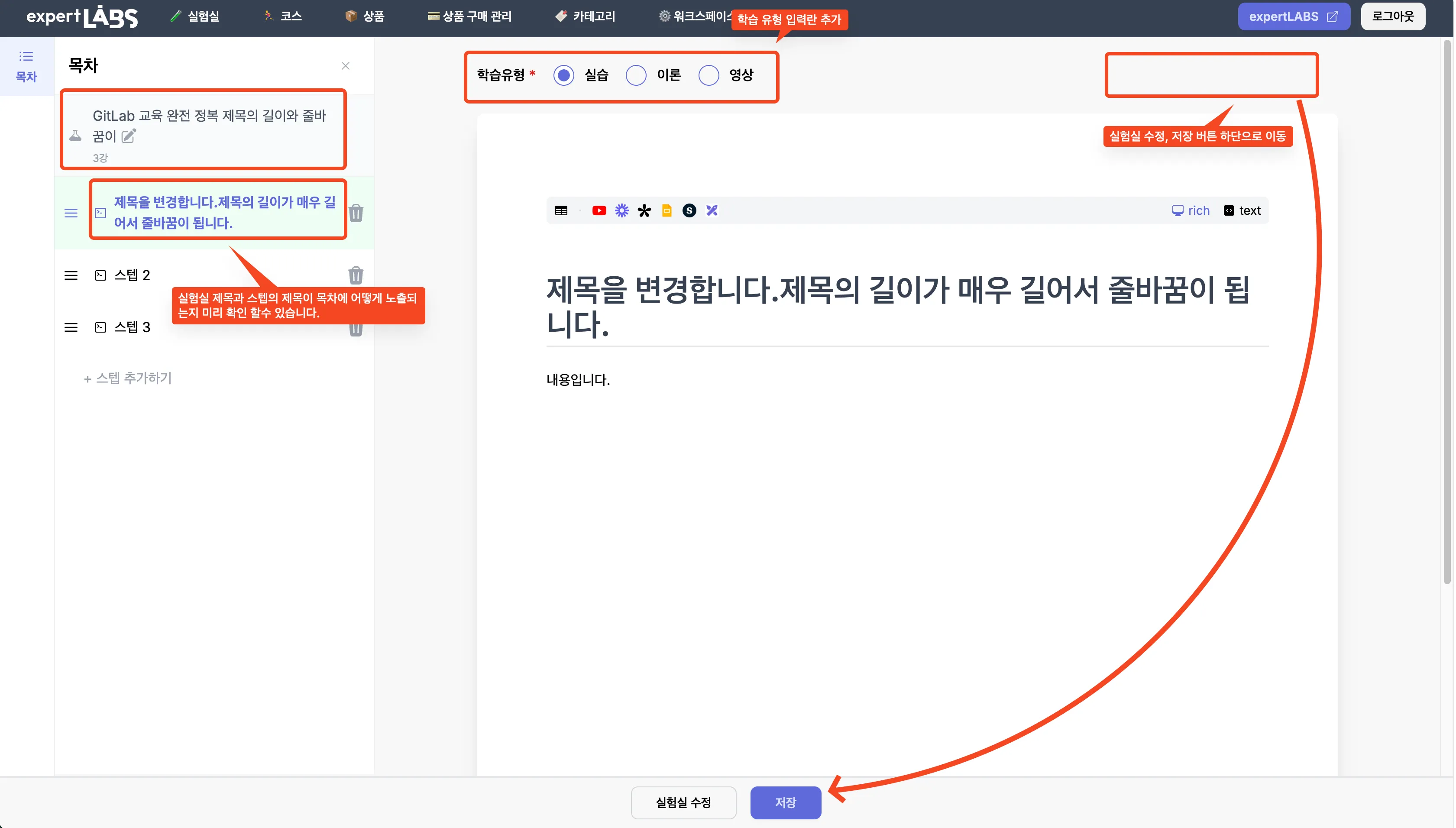Select the 이론 learning type radio
The height and width of the screenshot is (828, 1456).
tap(636, 75)
